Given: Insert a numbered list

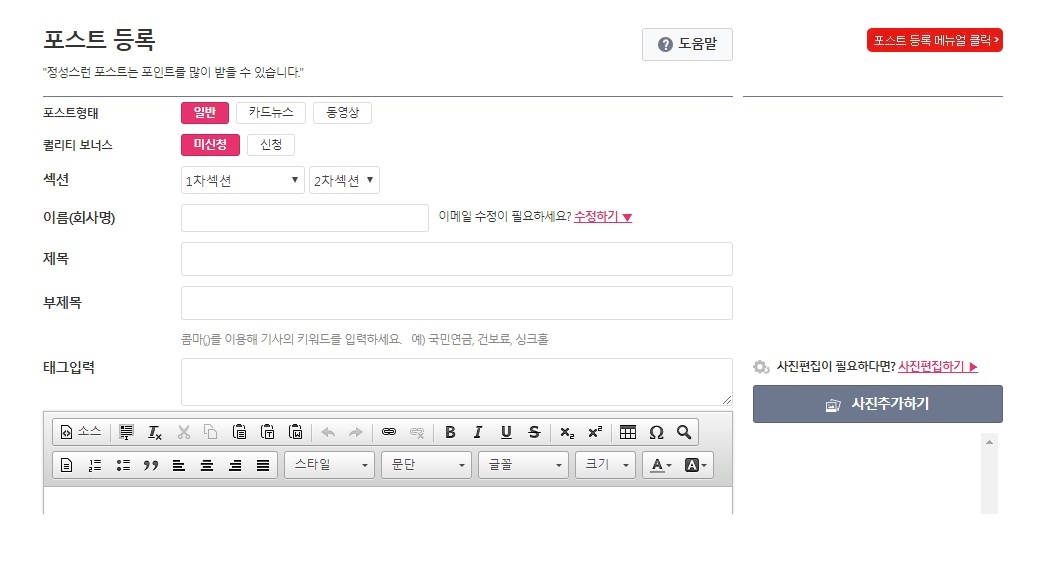Looking at the screenshot, I should [95, 465].
